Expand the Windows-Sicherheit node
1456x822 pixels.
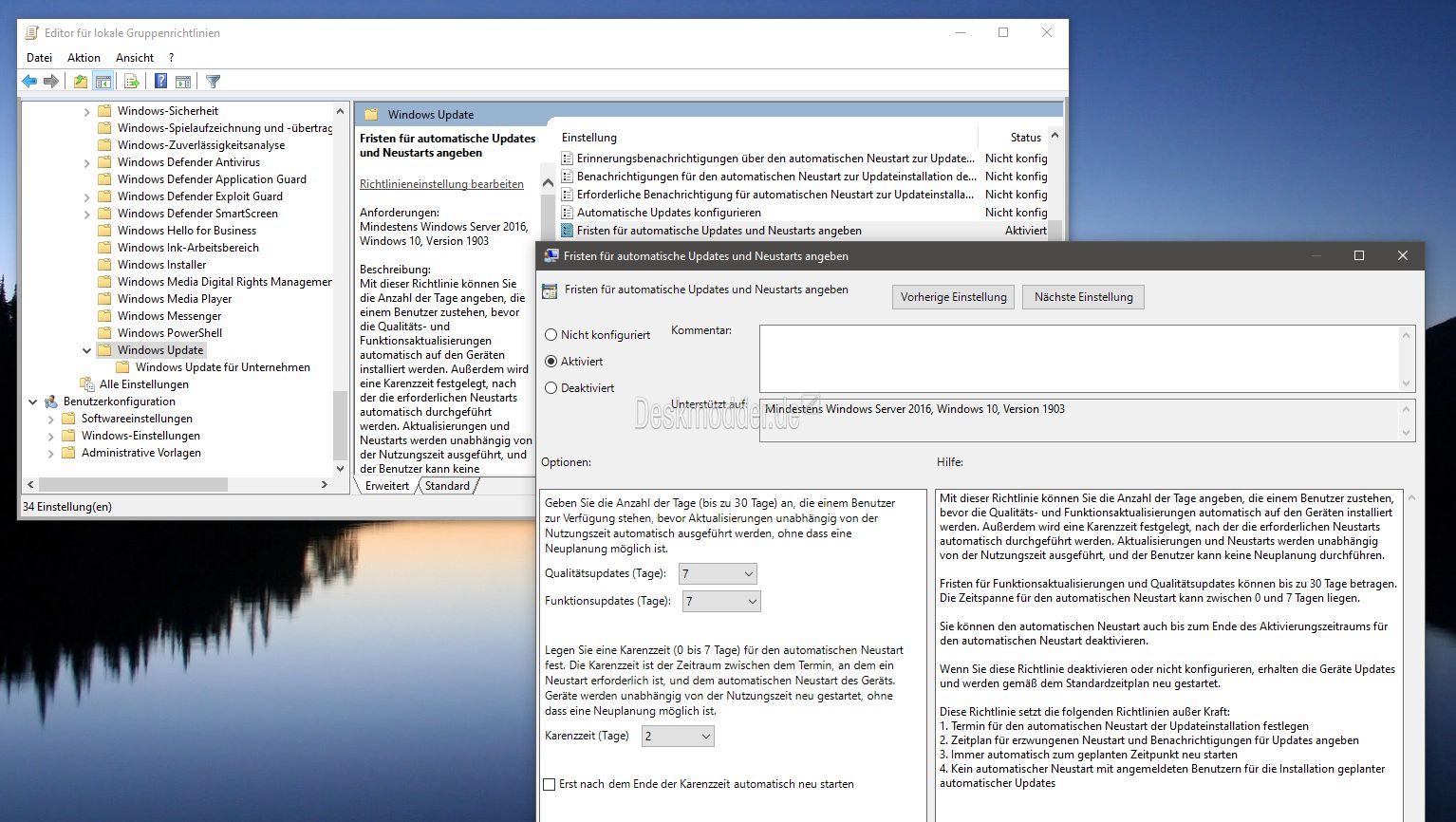(86, 111)
